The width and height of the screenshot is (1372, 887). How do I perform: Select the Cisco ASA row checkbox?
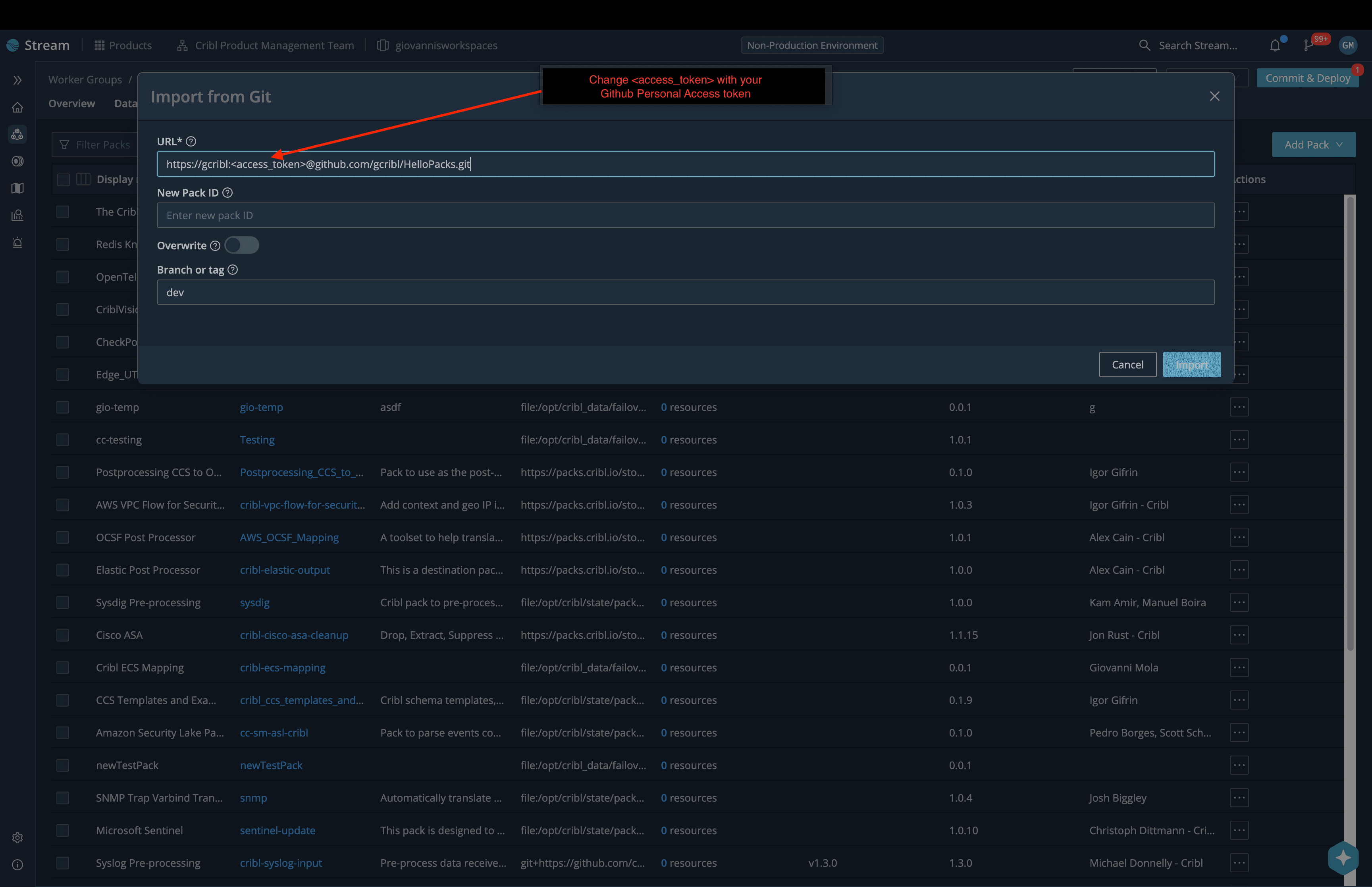pyautogui.click(x=63, y=635)
